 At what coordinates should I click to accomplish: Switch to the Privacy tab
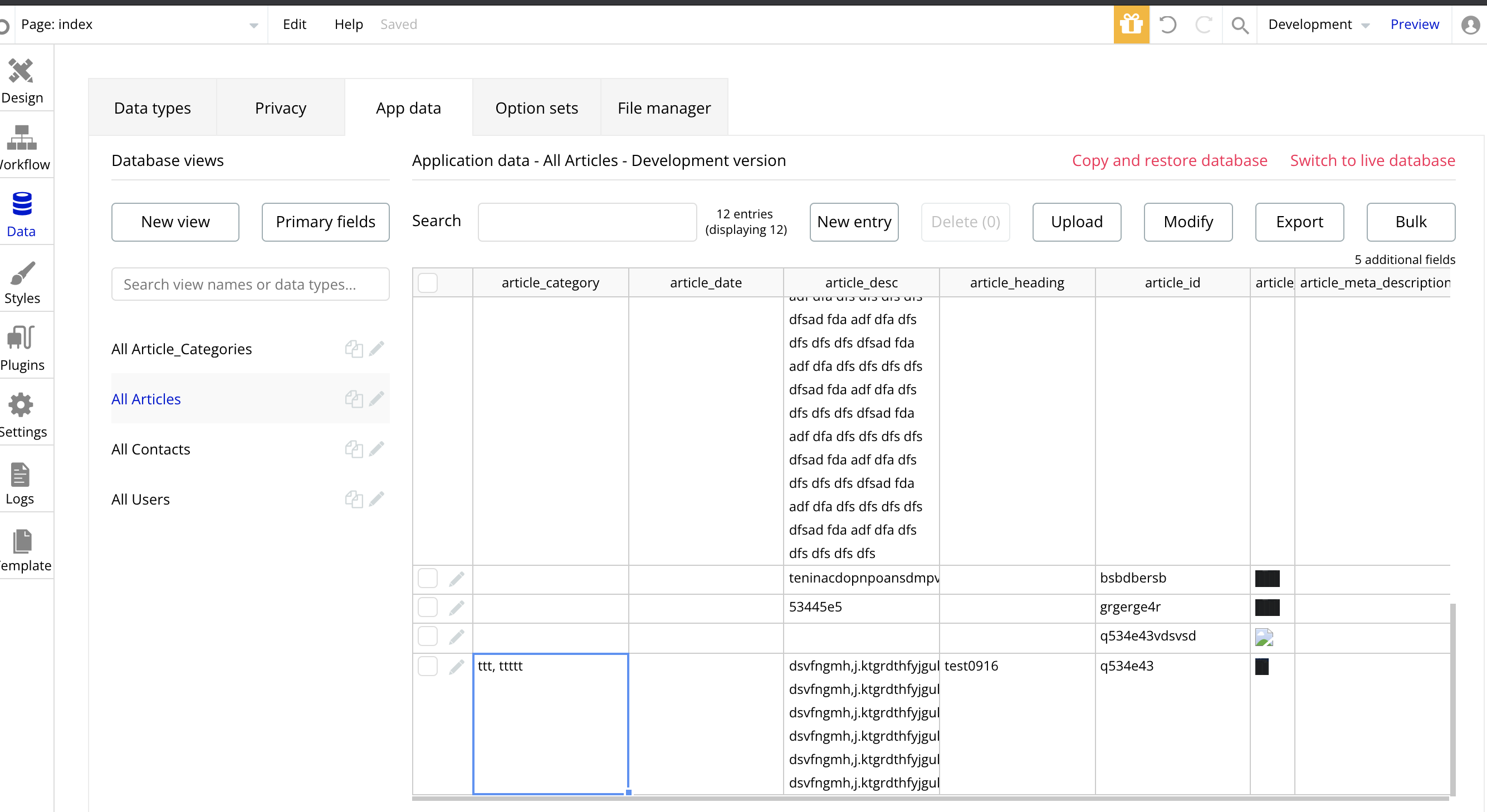281,108
